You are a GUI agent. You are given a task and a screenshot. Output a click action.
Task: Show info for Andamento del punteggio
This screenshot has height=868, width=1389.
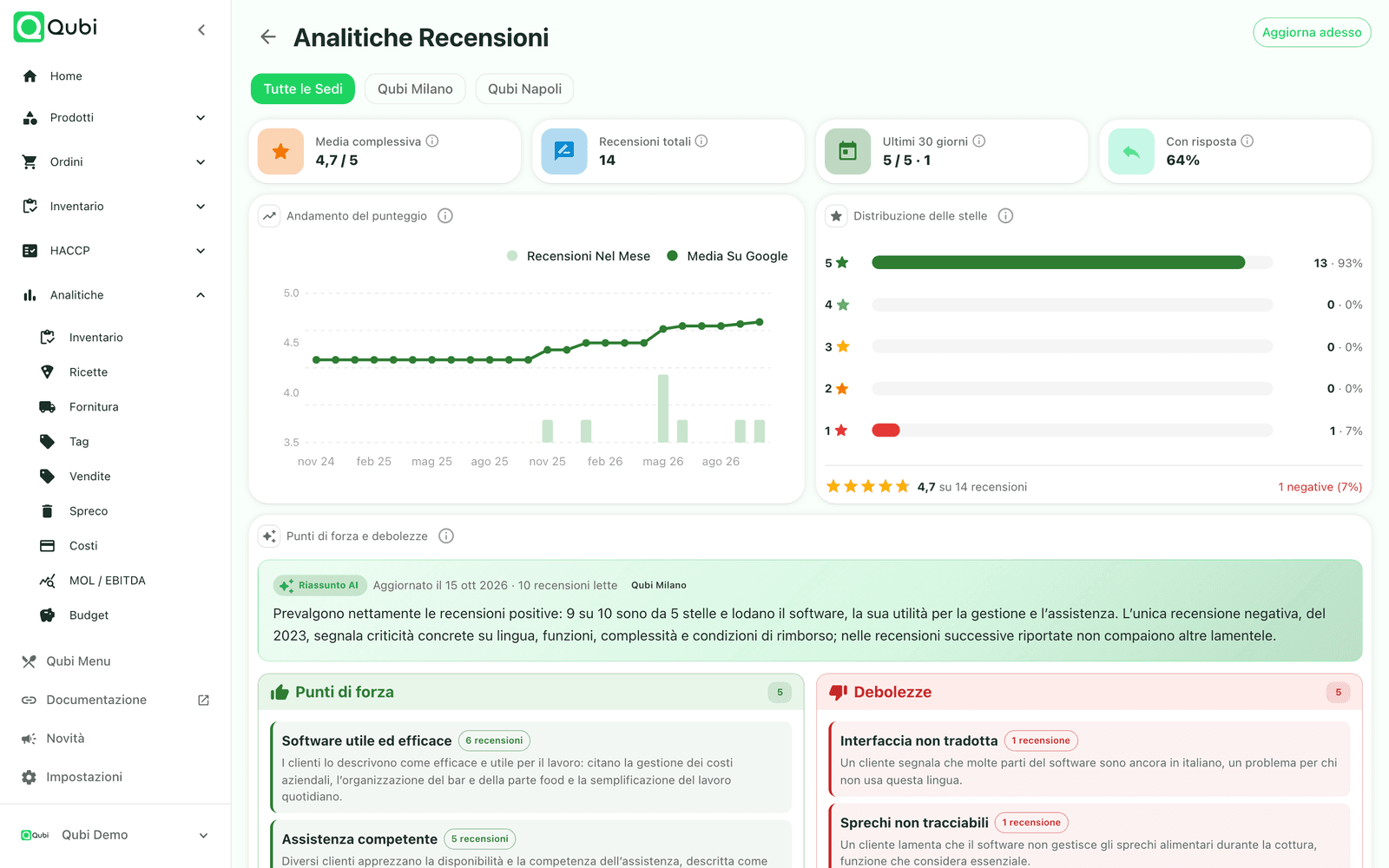pos(445,215)
